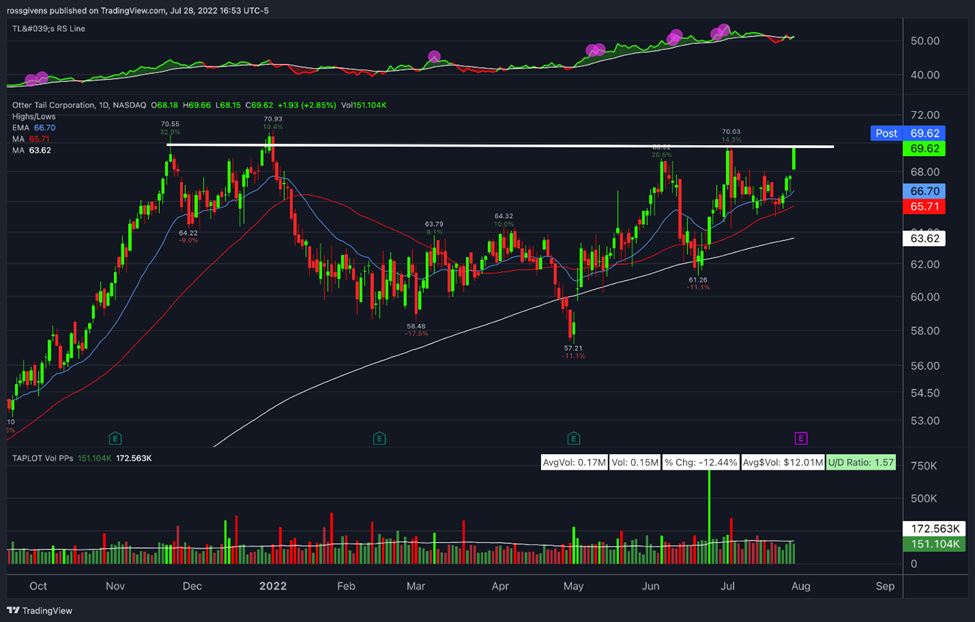The width and height of the screenshot is (975, 622).
Task: Click the 70.55 high label
Action: [170, 124]
